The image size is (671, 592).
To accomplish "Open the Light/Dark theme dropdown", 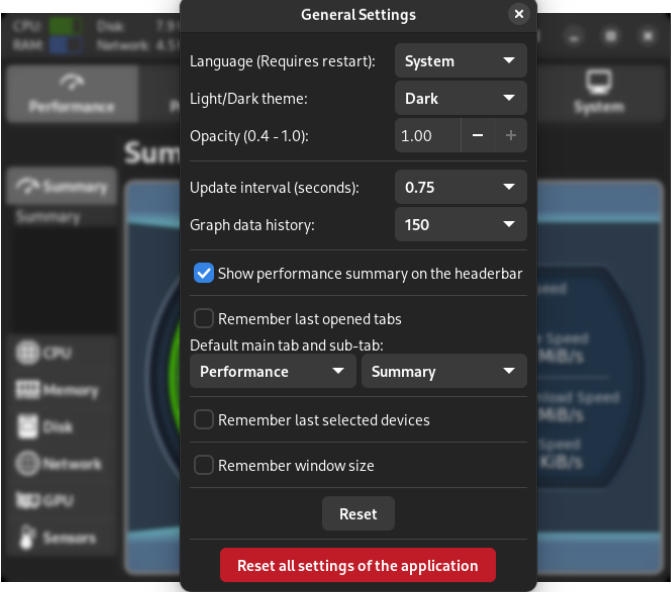I will tap(460, 98).
